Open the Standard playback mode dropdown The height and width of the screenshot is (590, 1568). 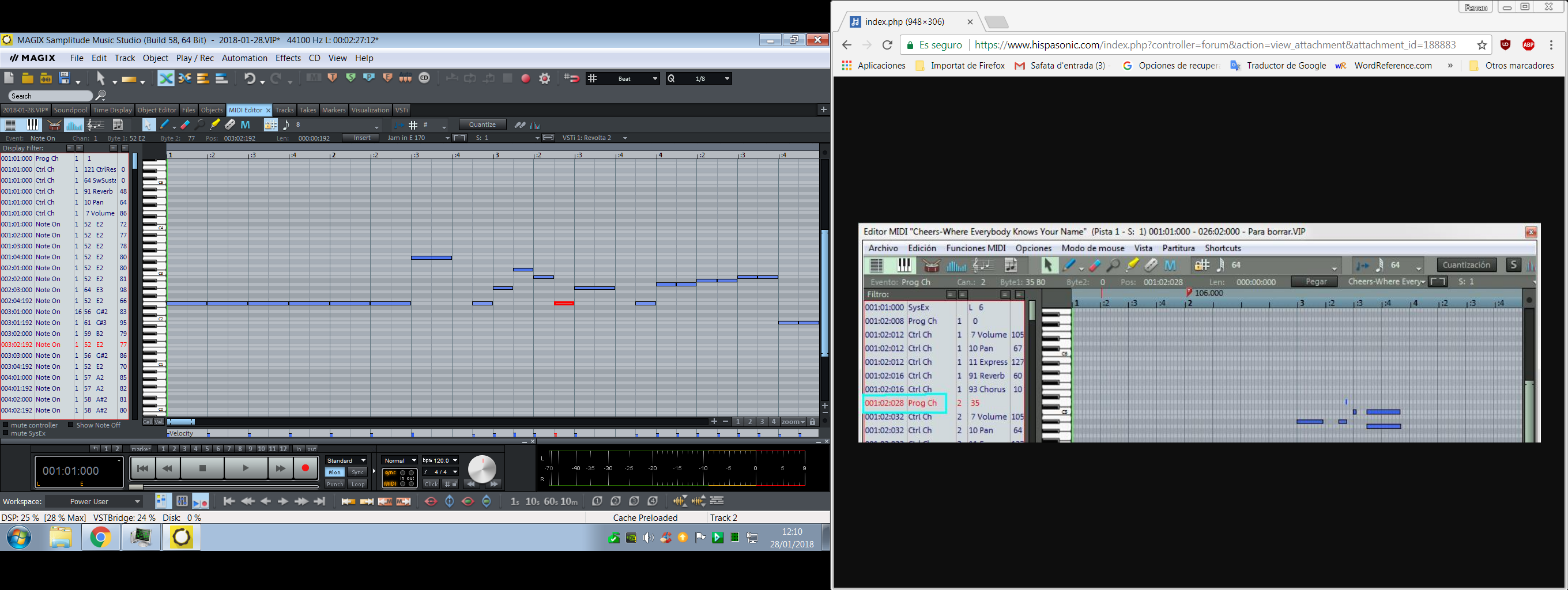[x=346, y=460]
